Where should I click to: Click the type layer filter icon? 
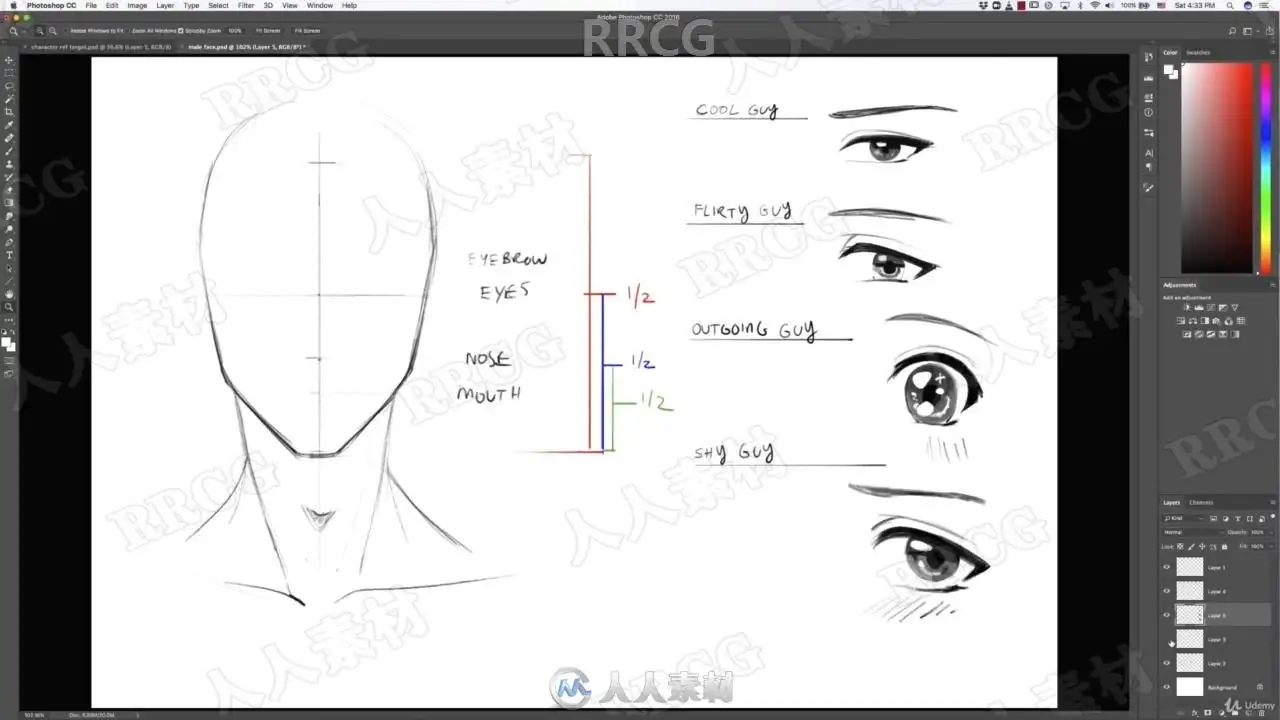click(x=1237, y=519)
